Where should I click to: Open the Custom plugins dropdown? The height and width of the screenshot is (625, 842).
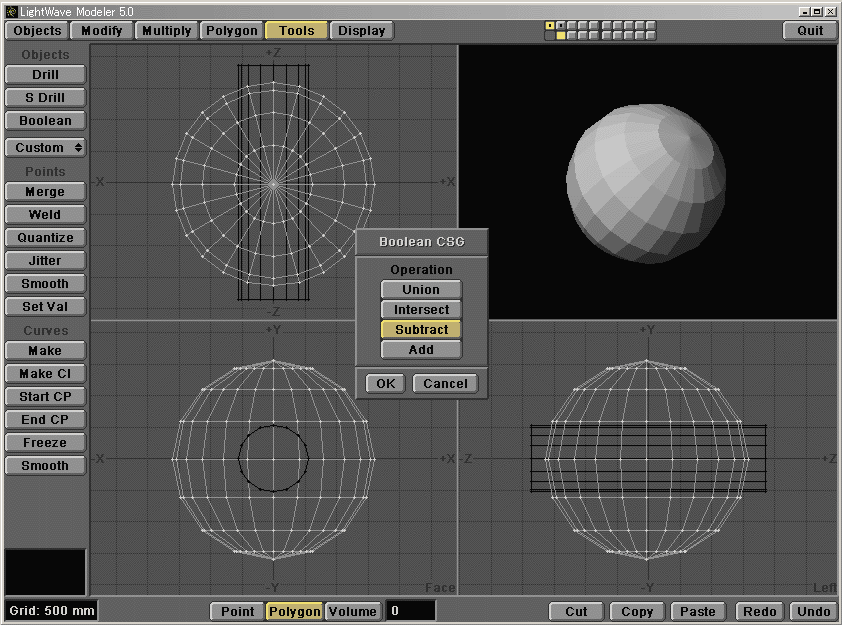coord(44,147)
